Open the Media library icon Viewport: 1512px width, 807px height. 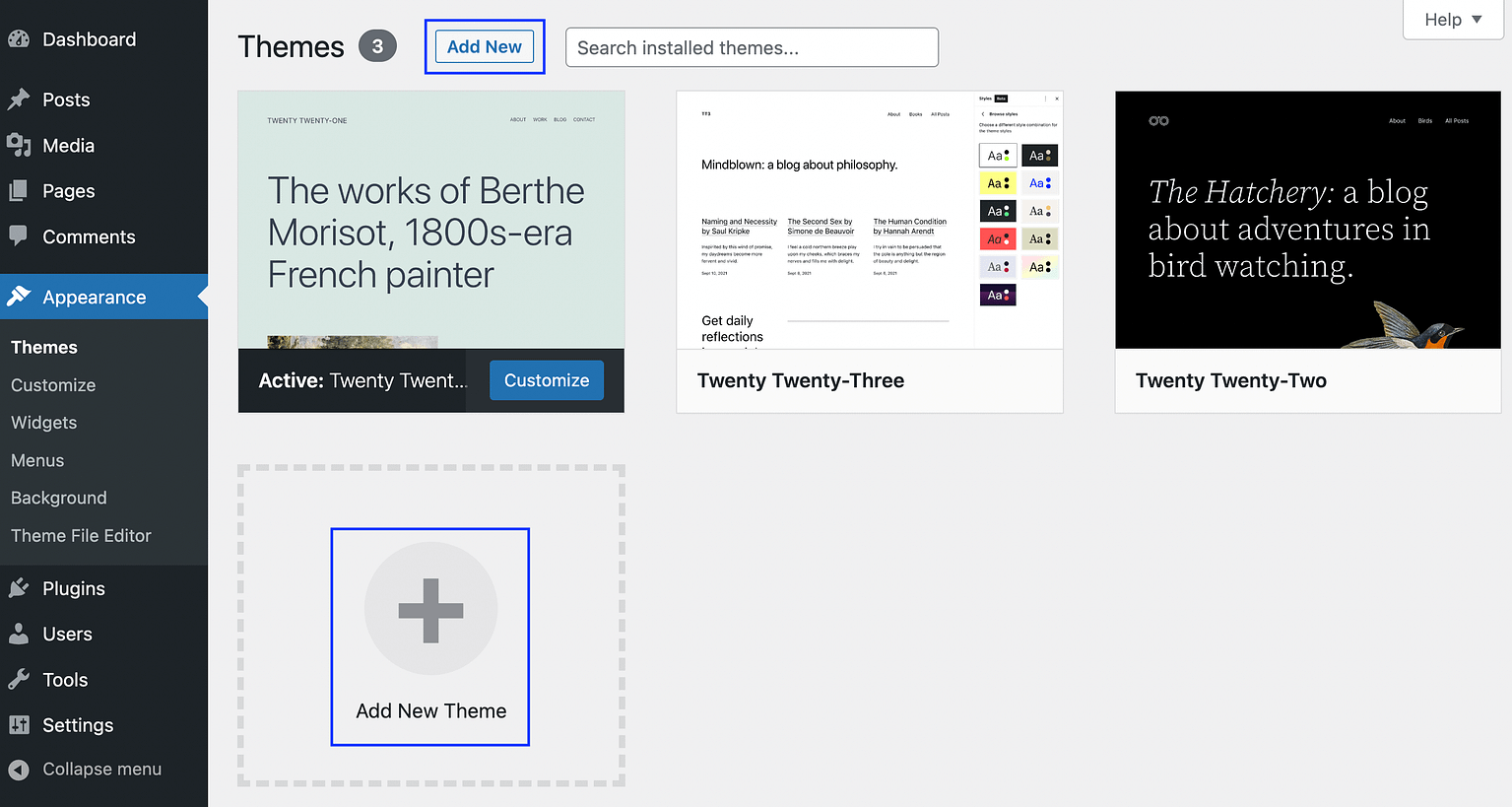[x=20, y=145]
